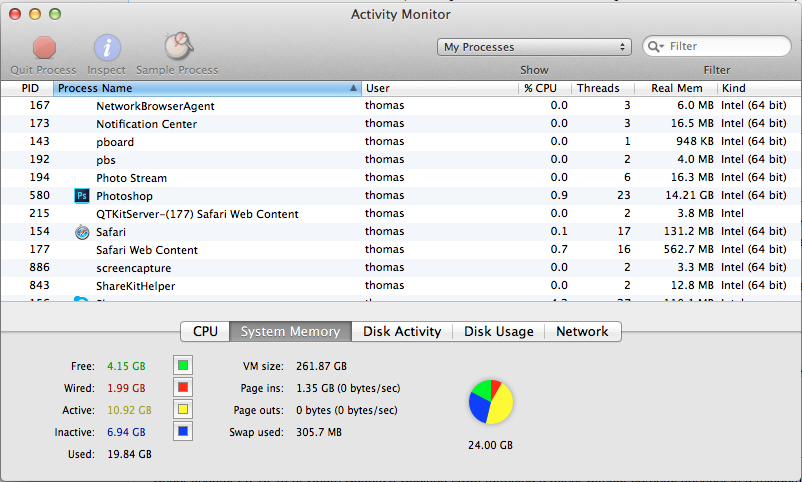Viewport: 802px width, 482px height.
Task: Click the Page ins 1.35 GB value
Action: (x=348, y=388)
